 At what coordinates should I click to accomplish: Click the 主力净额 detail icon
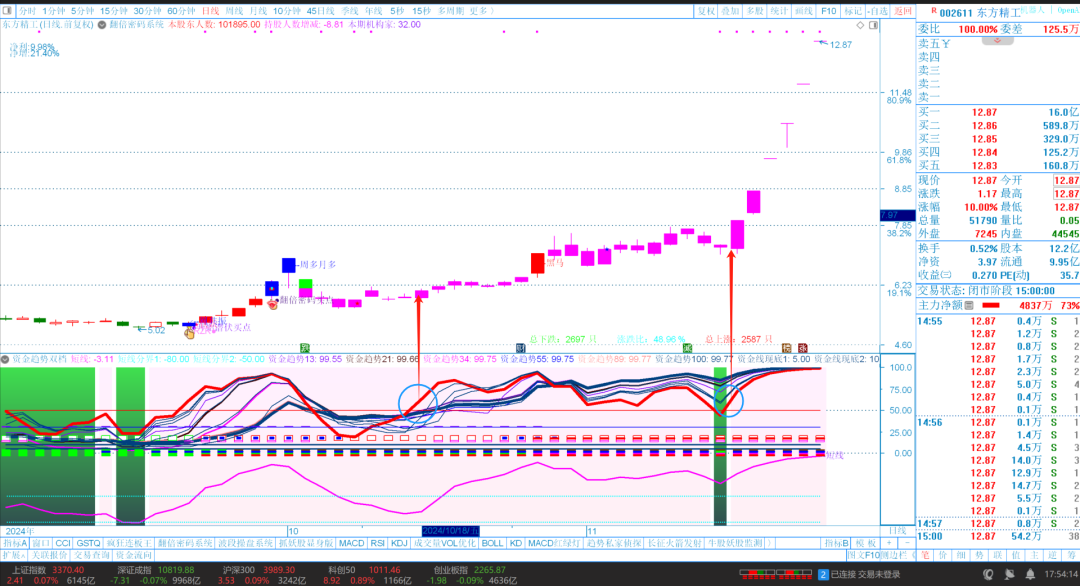pos(969,305)
